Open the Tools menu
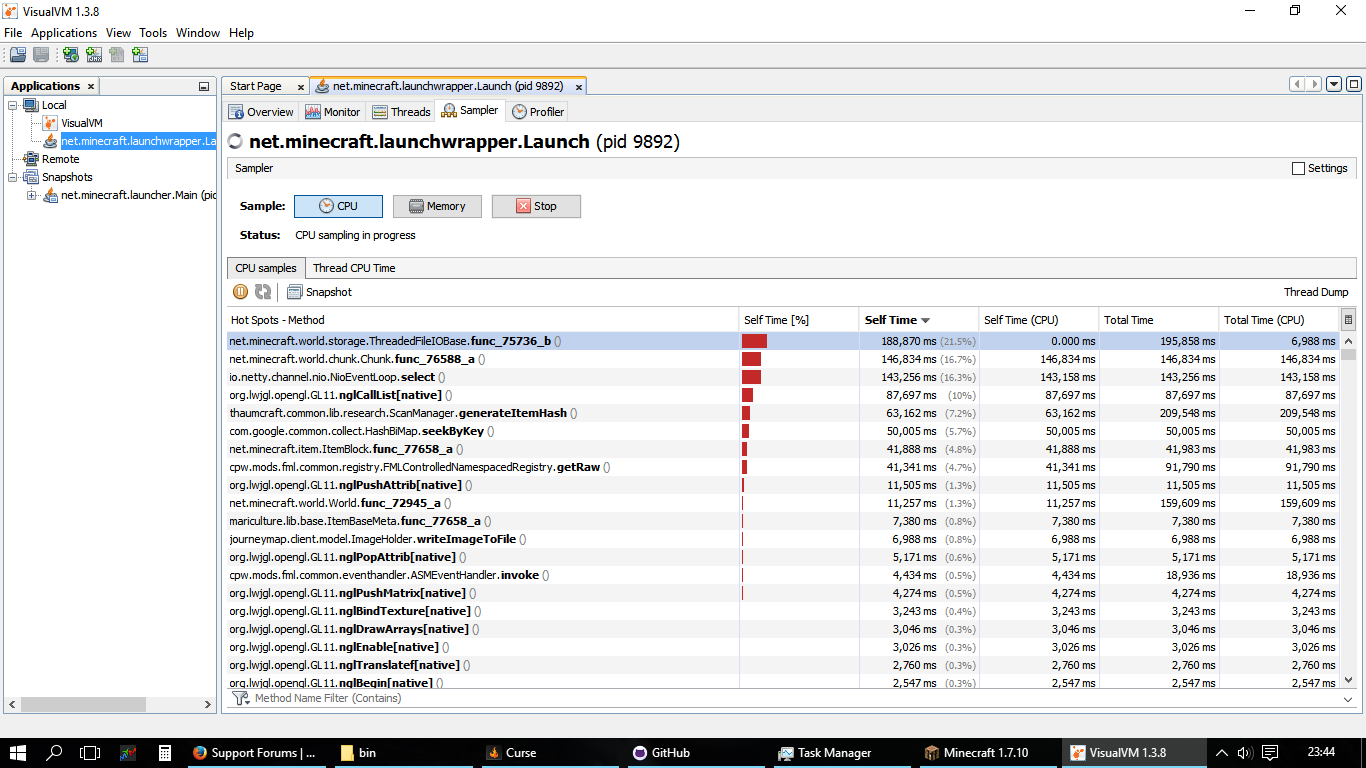Image resolution: width=1366 pixels, height=768 pixels. coord(153,33)
